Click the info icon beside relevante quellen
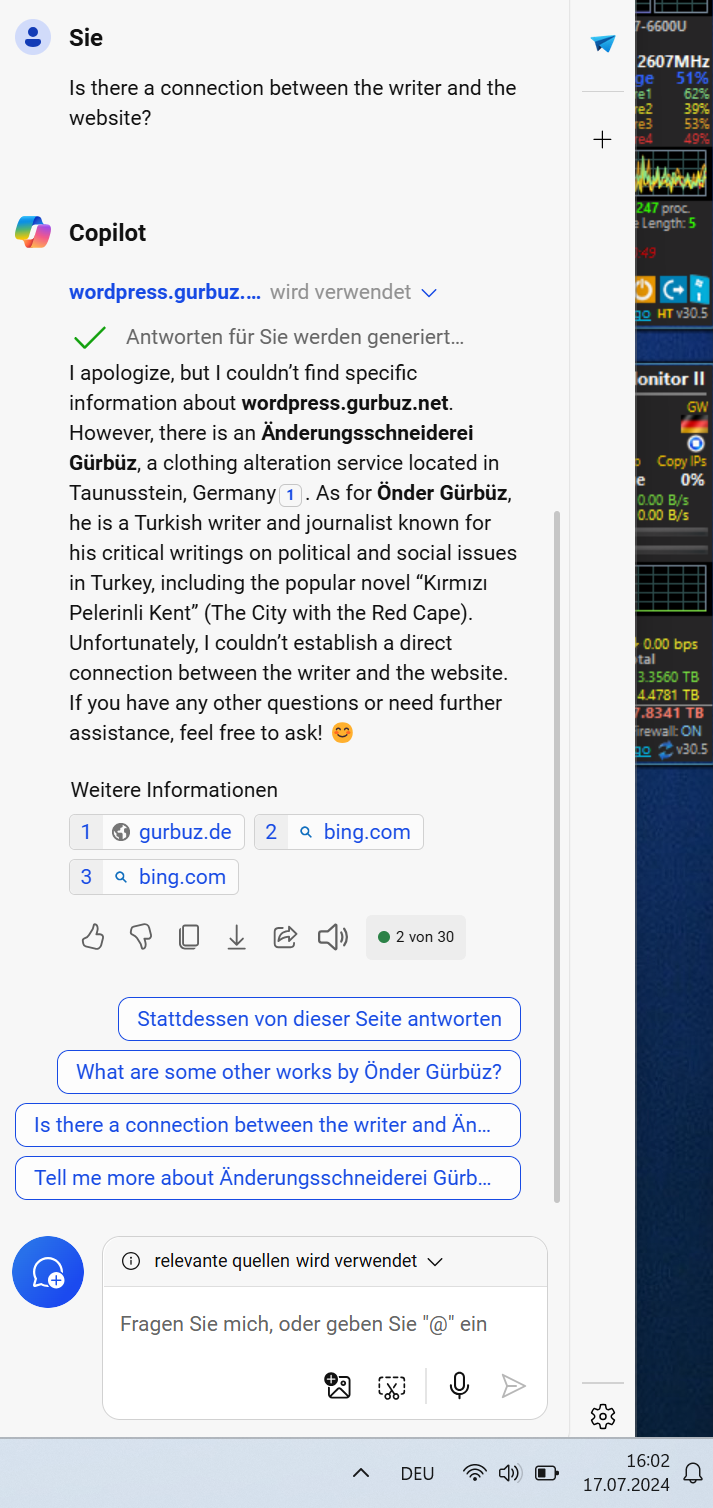This screenshot has height=1508, width=713. click(131, 1261)
